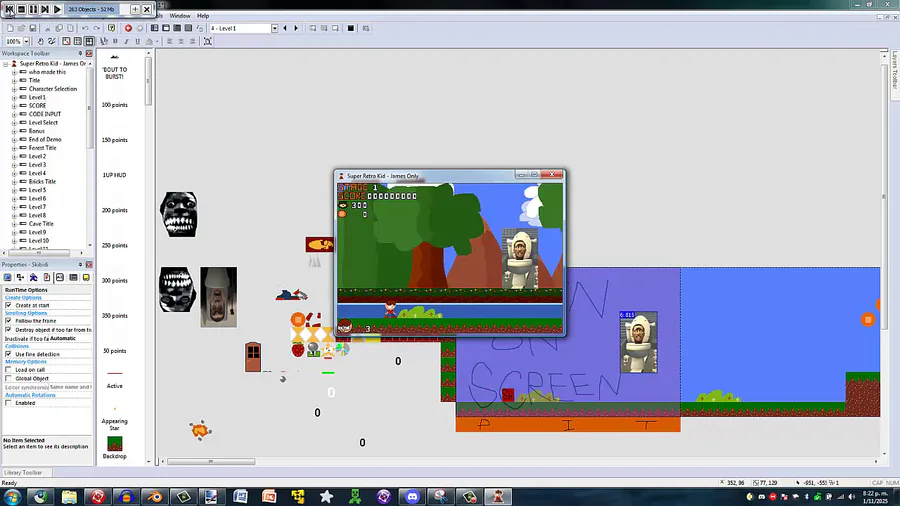The width and height of the screenshot is (900, 506).
Task: Toggle the snap to grid icon
Action: click(x=89, y=41)
